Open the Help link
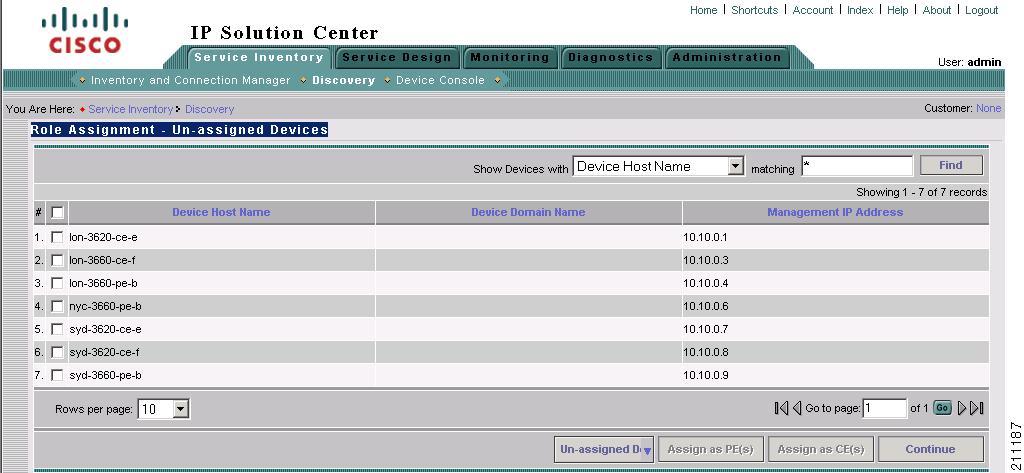 [x=897, y=10]
